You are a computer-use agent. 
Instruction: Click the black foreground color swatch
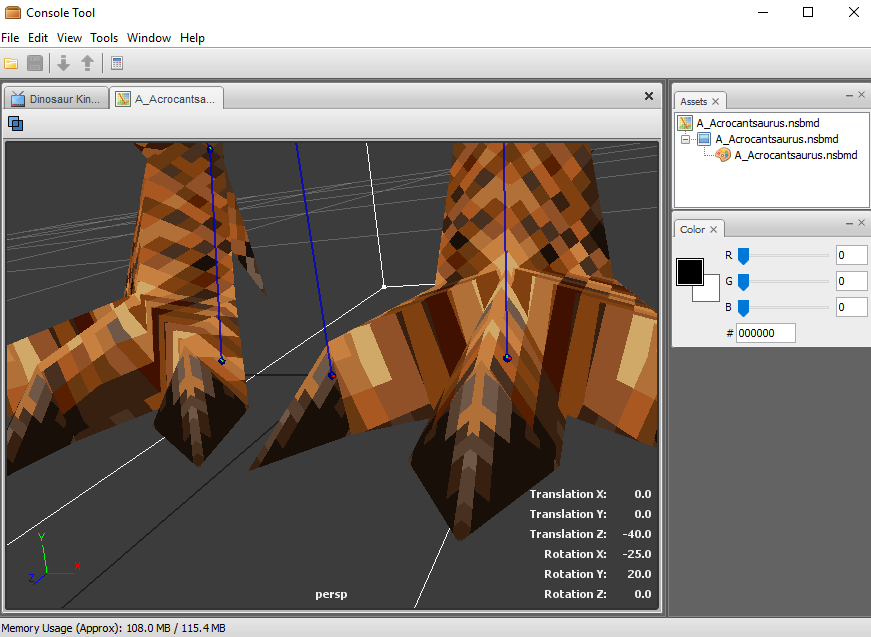click(x=689, y=272)
